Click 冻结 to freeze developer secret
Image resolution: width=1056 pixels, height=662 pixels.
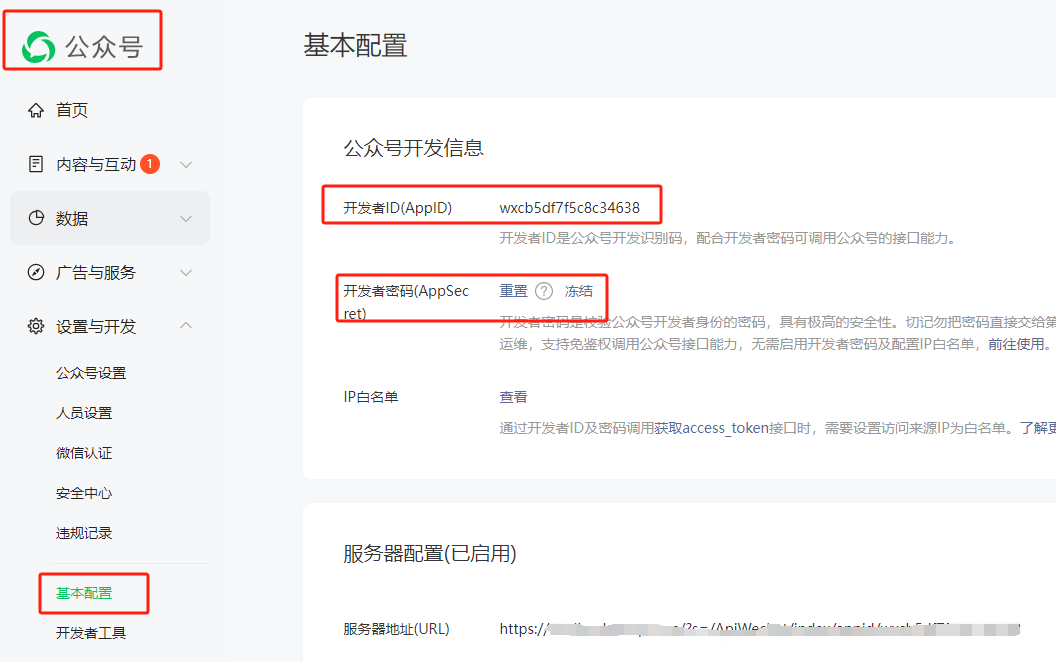point(578,291)
